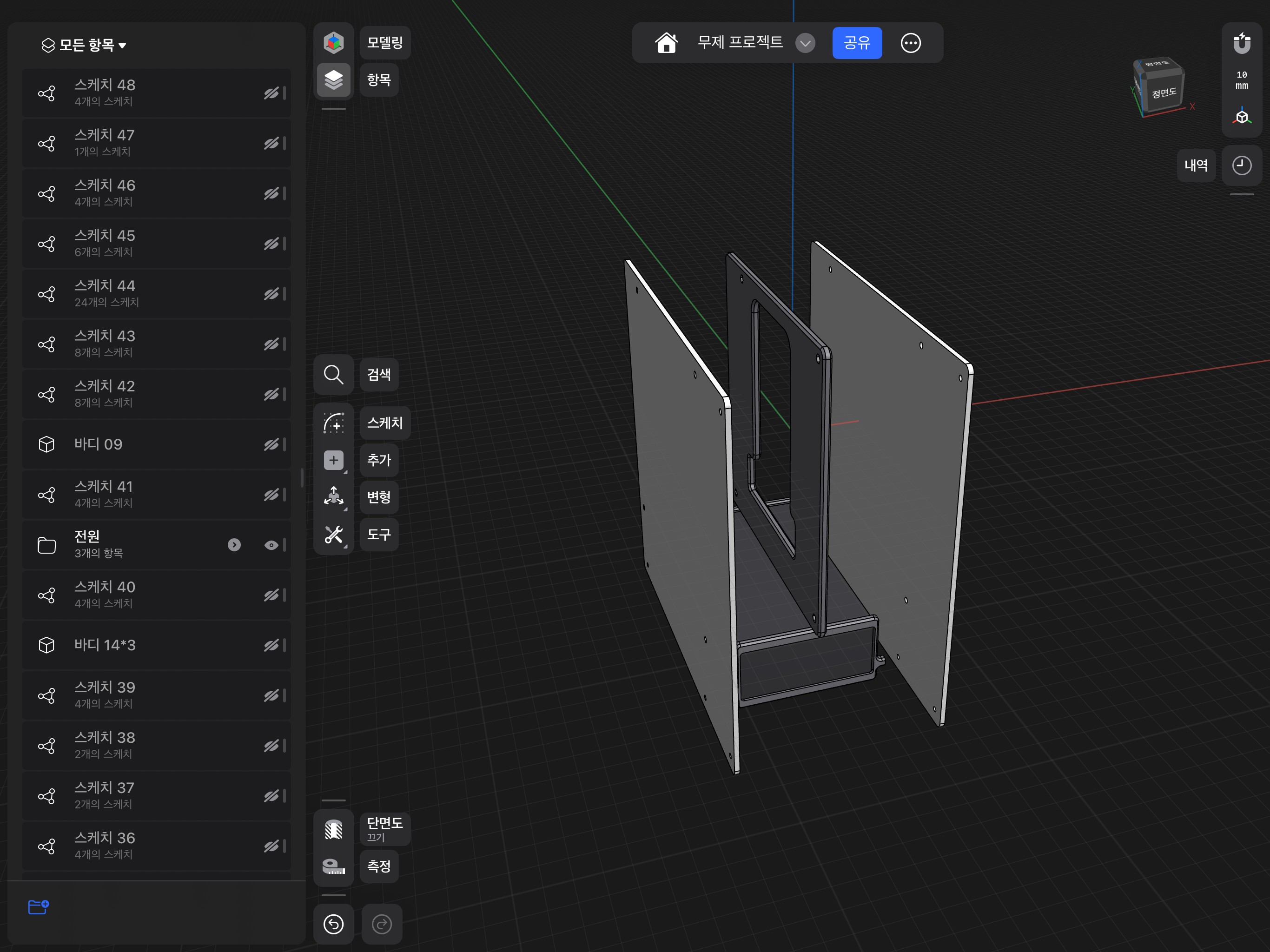The width and height of the screenshot is (1270, 952).
Task: Click the 공유 share button
Action: [857, 42]
